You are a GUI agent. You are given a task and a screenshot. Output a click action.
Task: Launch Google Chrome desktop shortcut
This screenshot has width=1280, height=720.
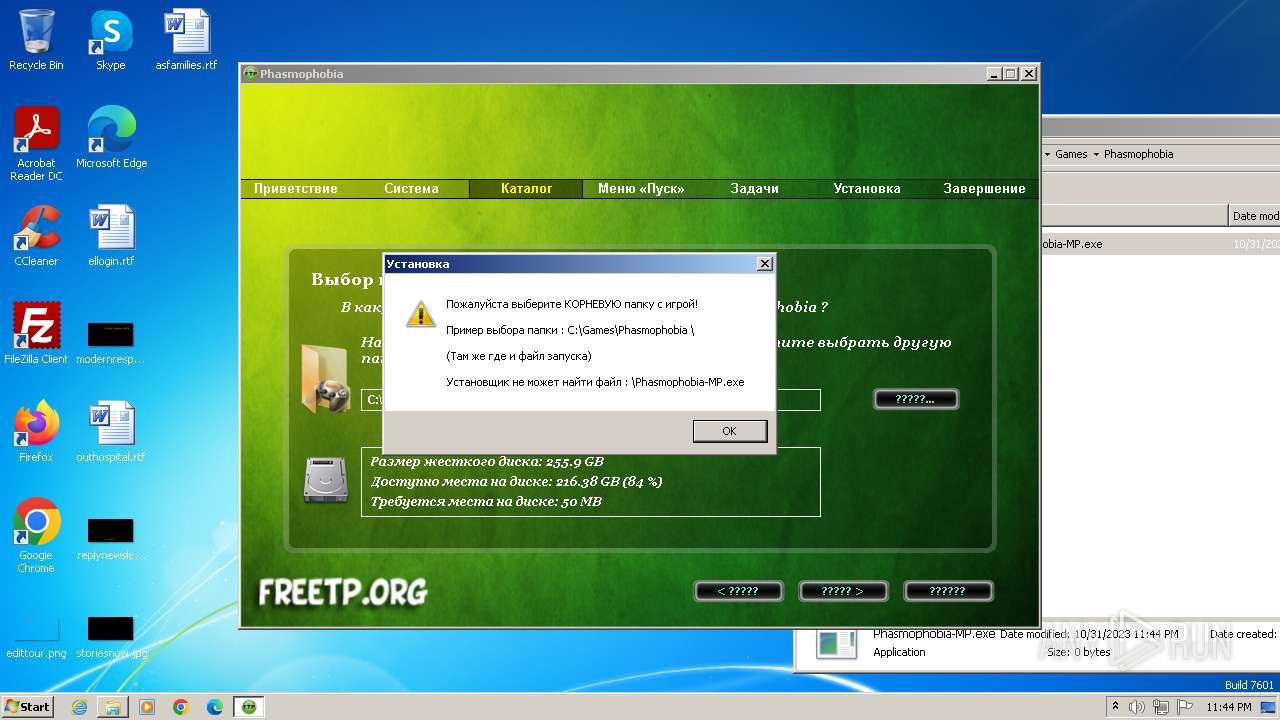click(x=36, y=536)
